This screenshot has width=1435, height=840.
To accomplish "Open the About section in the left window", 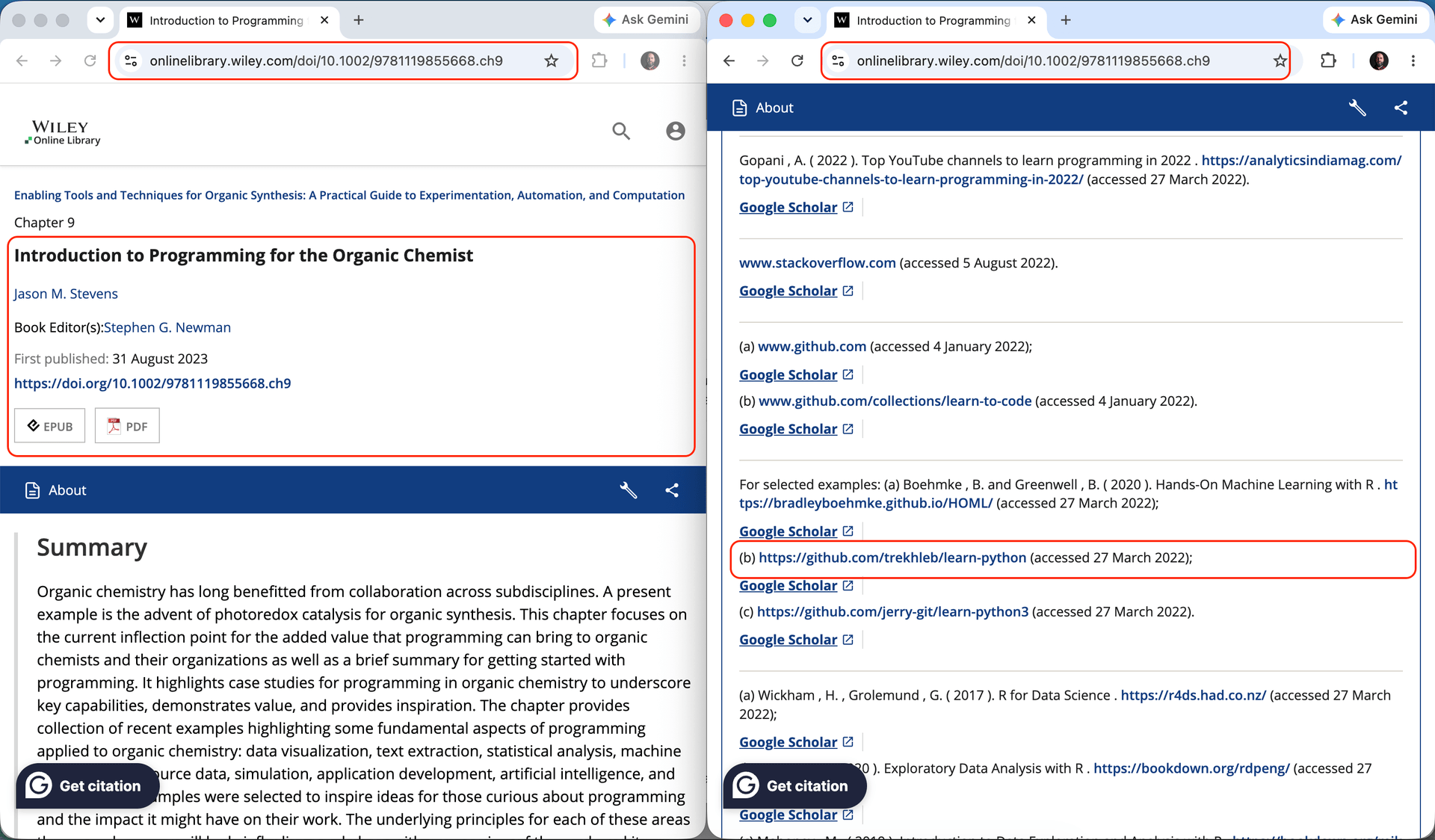I will [x=56, y=490].
